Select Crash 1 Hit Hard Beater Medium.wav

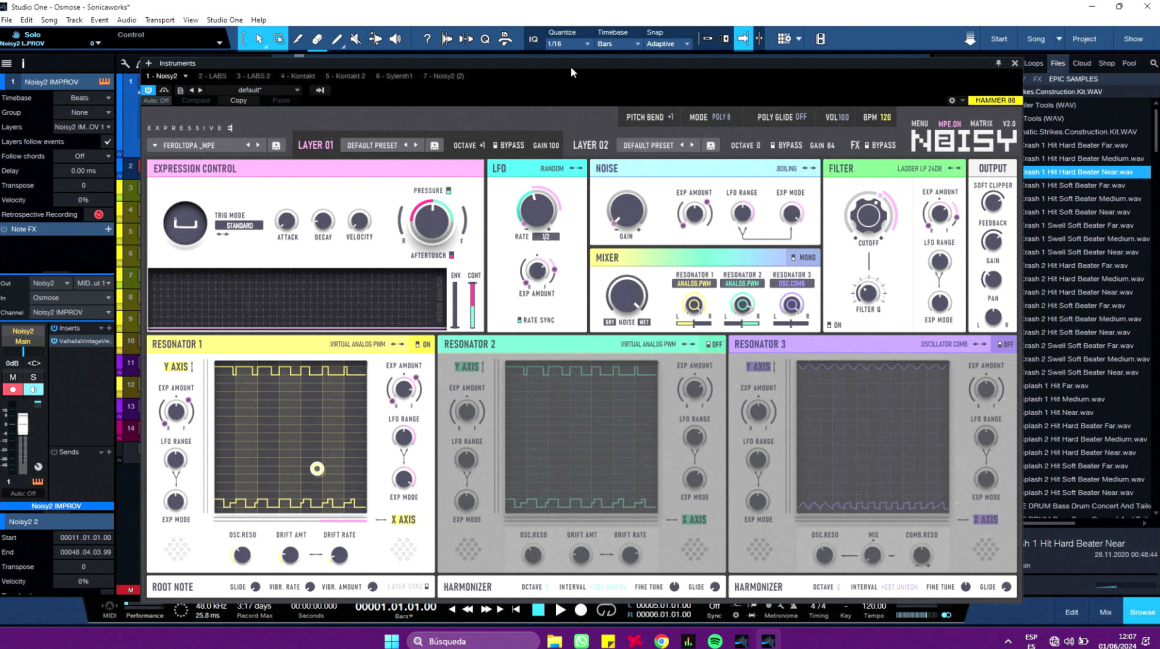point(1082,158)
